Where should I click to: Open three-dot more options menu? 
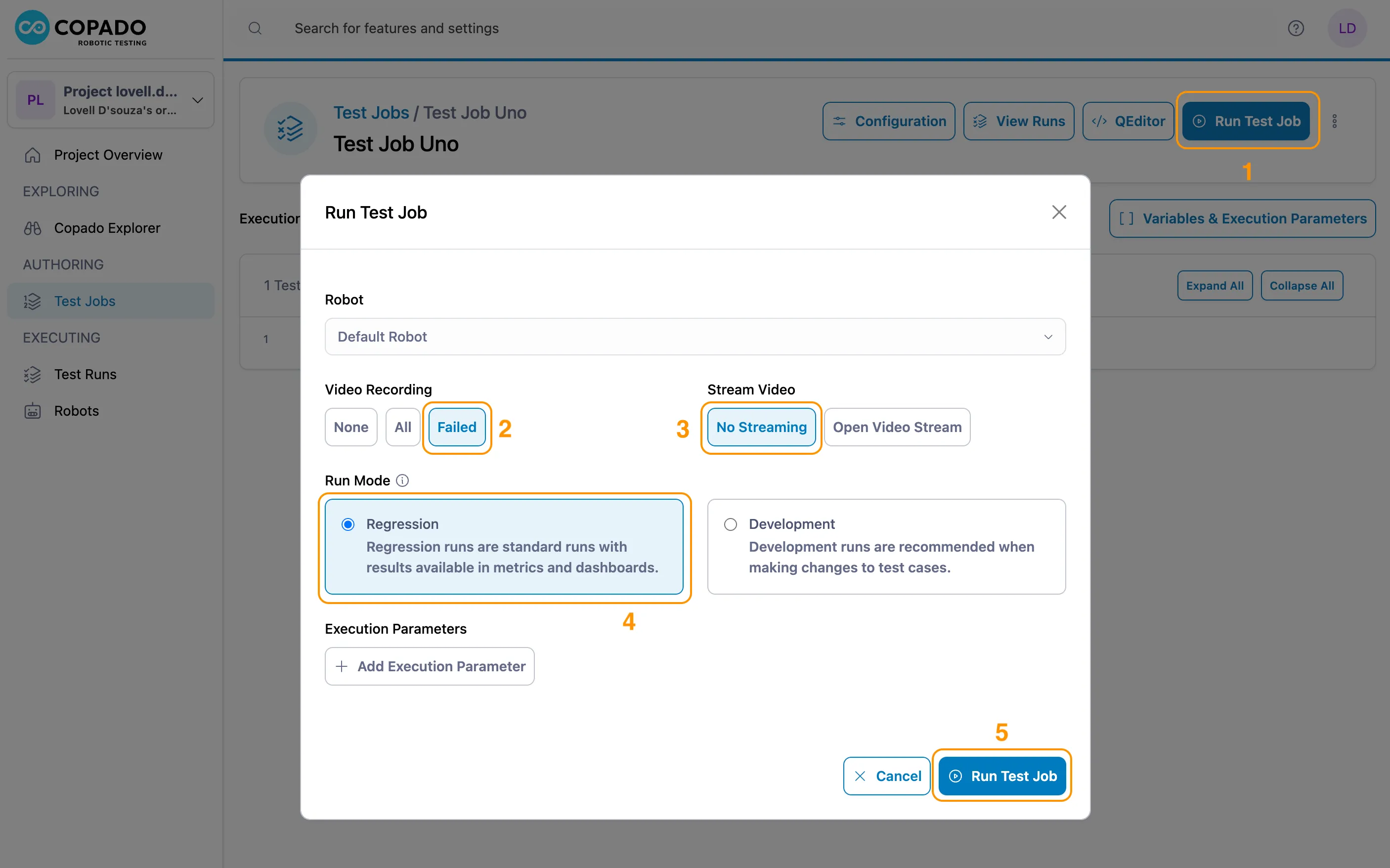(1334, 121)
